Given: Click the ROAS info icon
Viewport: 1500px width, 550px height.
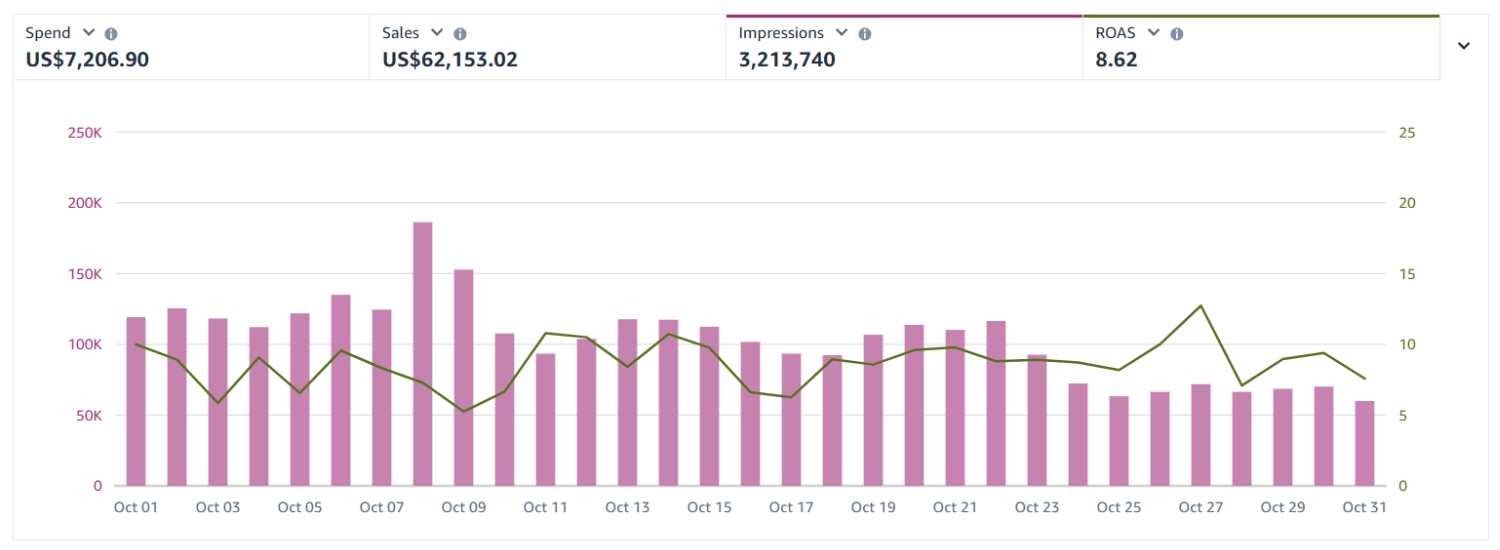Looking at the screenshot, I should click(1177, 33).
